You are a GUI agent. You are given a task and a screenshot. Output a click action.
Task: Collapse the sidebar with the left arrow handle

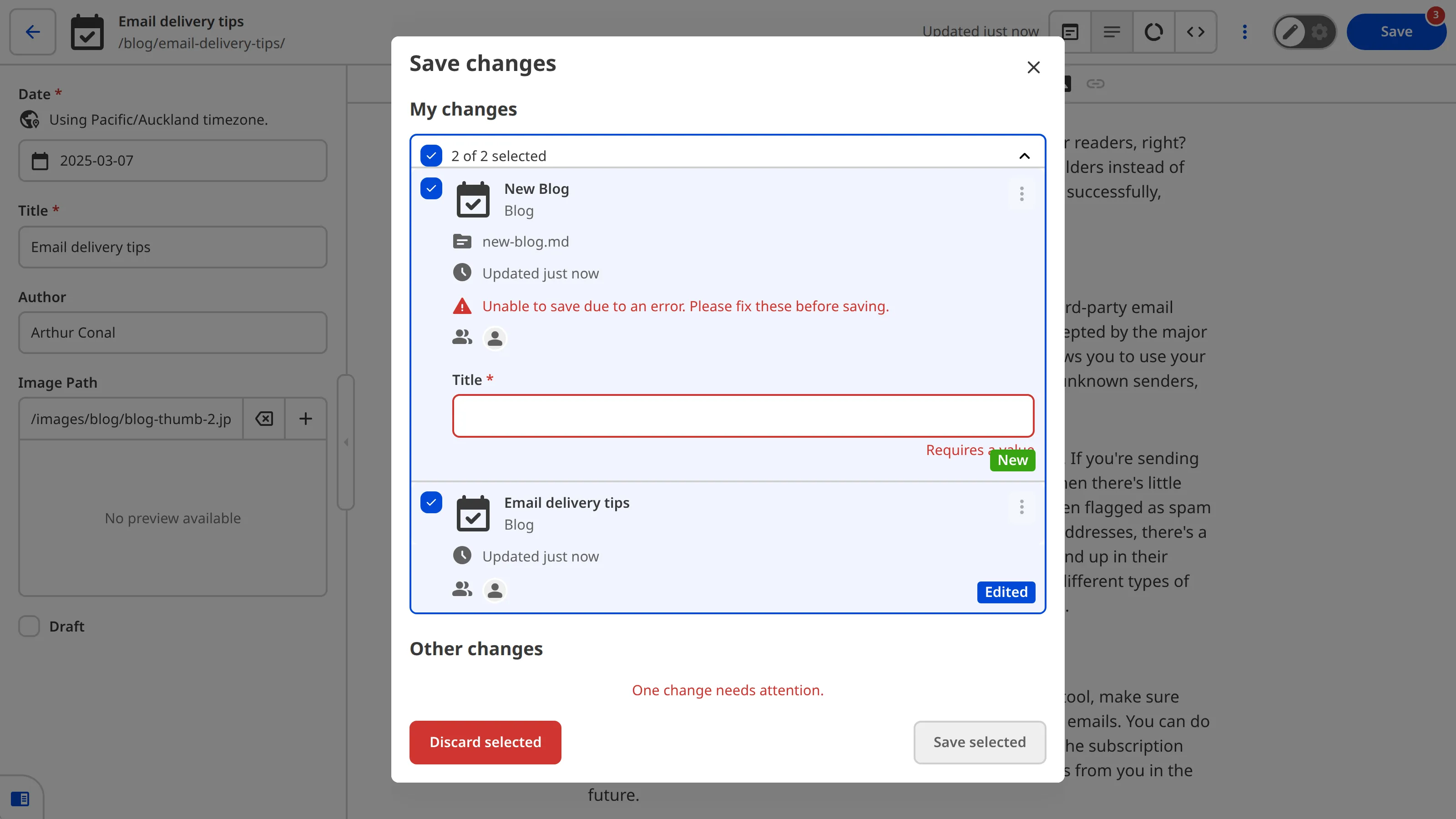coord(346,442)
